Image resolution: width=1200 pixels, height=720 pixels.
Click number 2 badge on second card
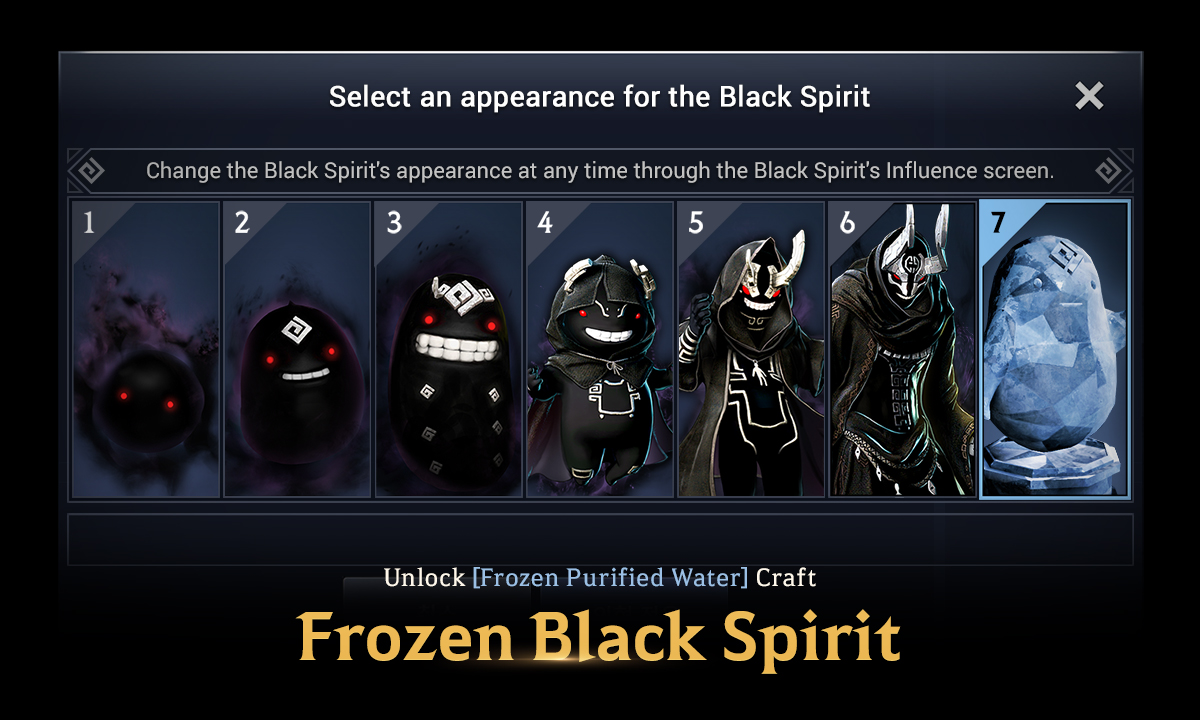(242, 223)
